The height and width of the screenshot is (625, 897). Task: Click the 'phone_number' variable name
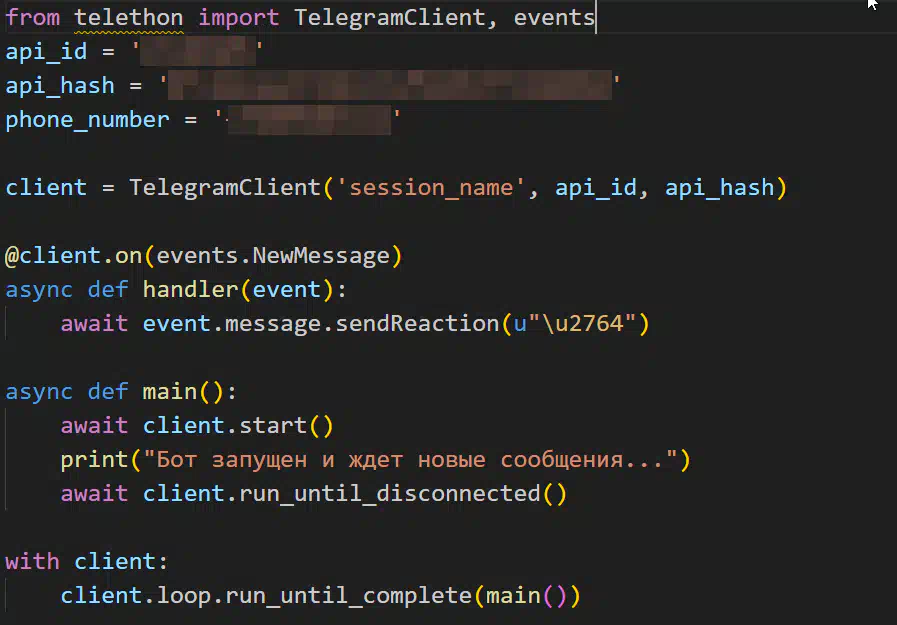coord(88,120)
